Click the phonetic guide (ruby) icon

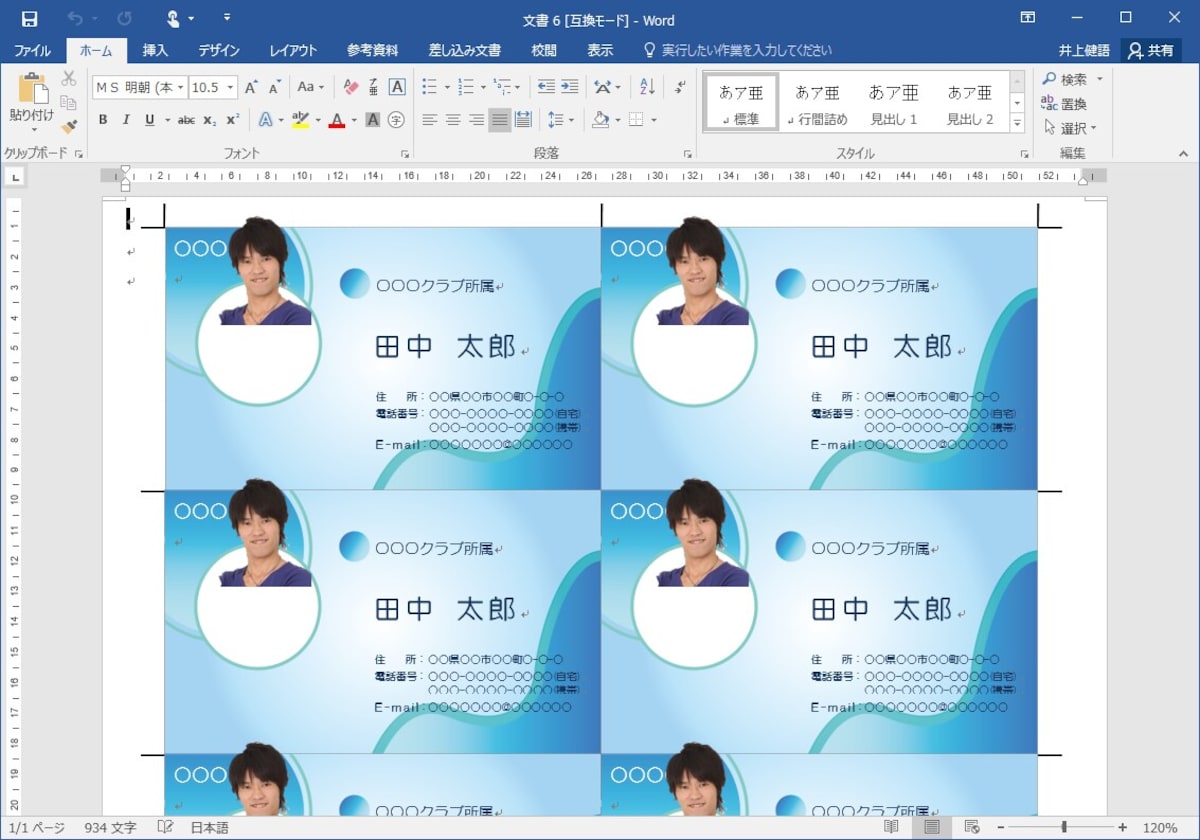pos(373,88)
